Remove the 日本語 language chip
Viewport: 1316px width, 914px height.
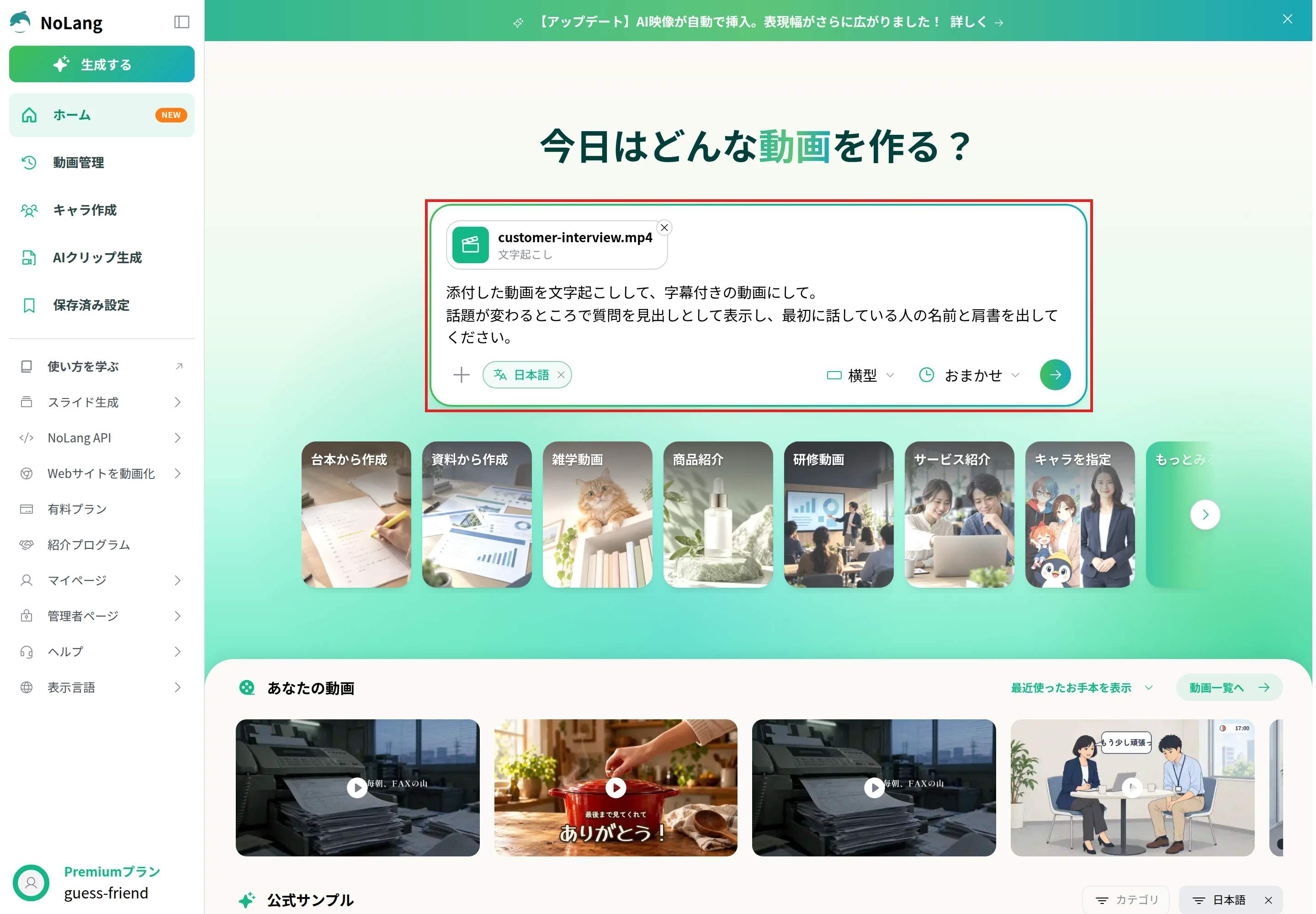[x=561, y=375]
